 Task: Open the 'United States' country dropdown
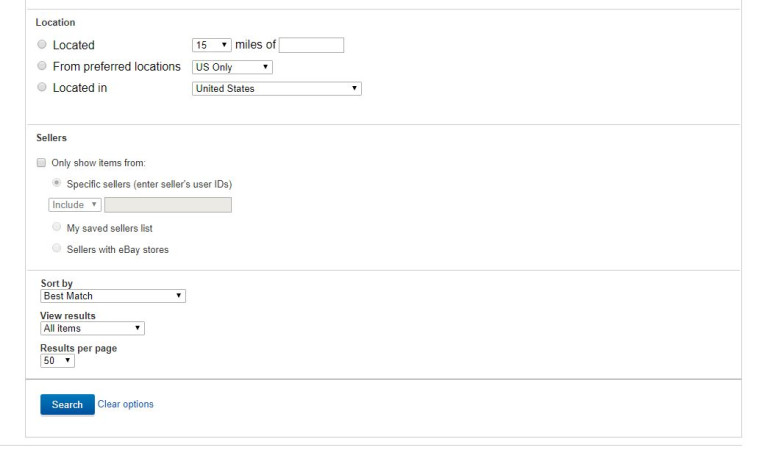click(276, 89)
